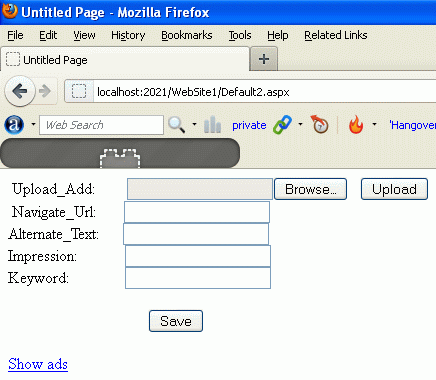Click the bar chart toolbar icon
This screenshot has width=436, height=380.
(212, 125)
